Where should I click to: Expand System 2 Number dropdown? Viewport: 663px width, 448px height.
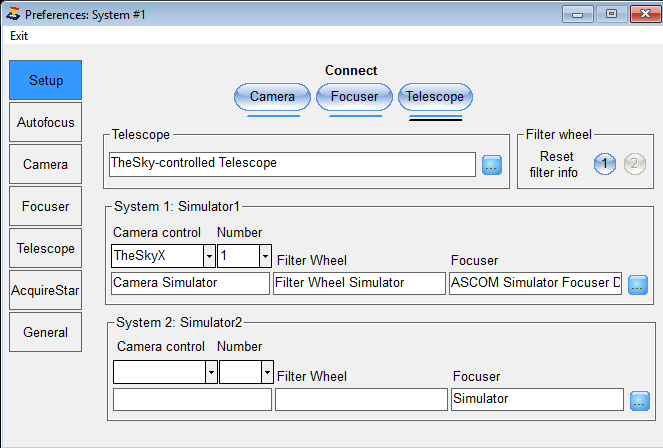[x=267, y=372]
